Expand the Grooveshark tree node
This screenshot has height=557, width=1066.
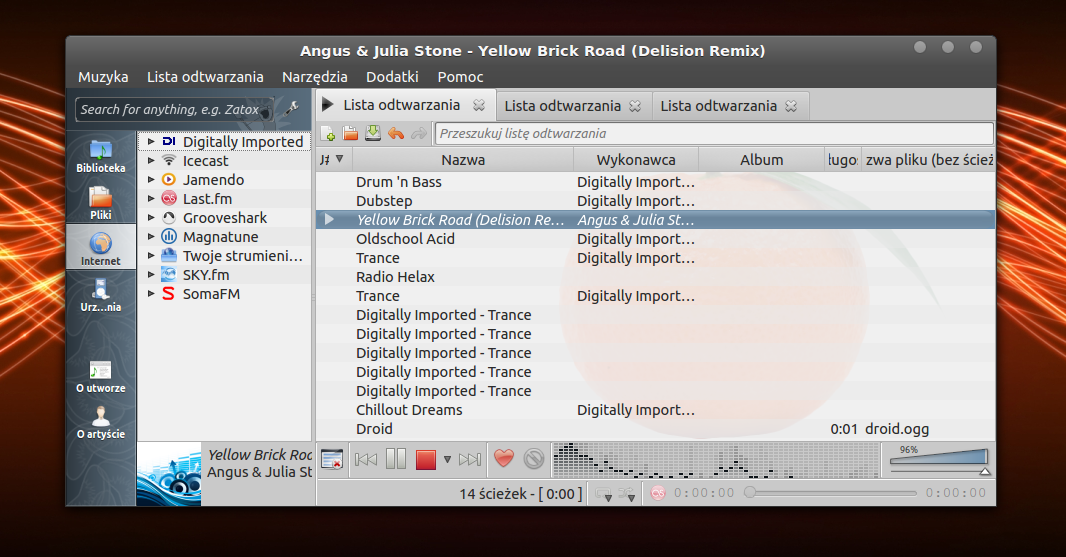[152, 218]
